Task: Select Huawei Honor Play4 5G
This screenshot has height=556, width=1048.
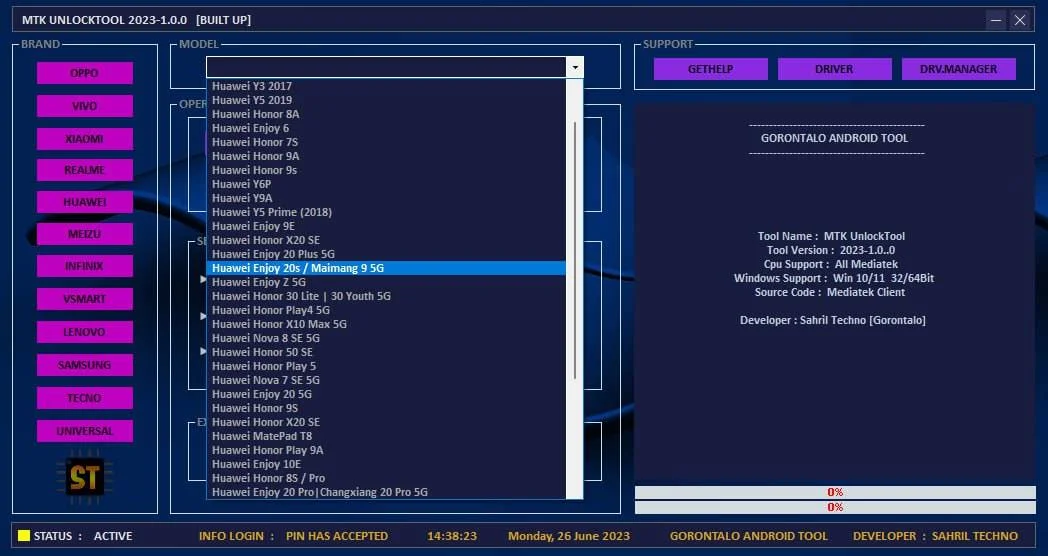Action: click(x=386, y=310)
